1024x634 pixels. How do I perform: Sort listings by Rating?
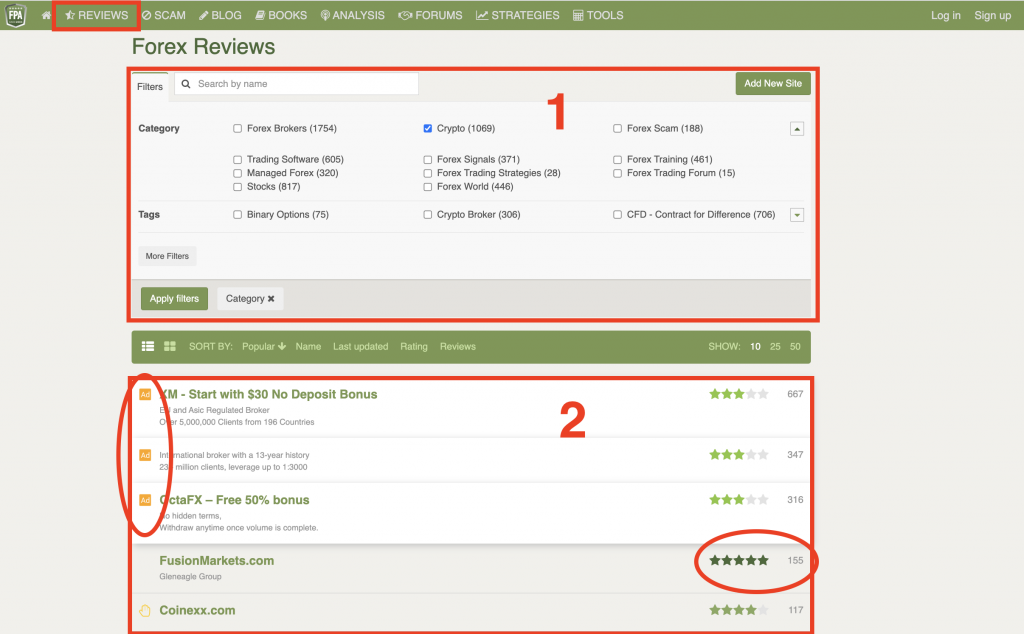(414, 347)
